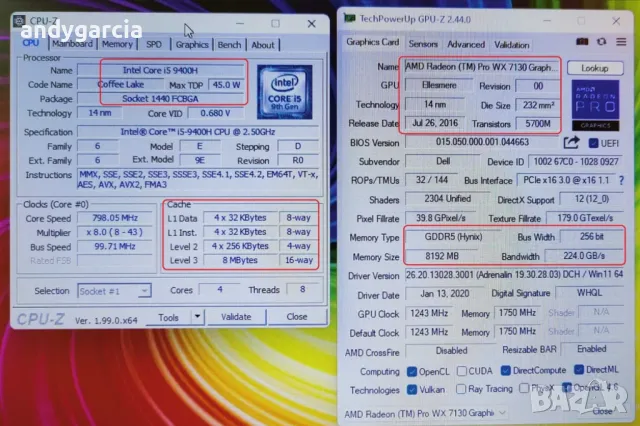Image resolution: width=640 pixels, height=426 pixels.
Task: Click the Bus Speed 99.71 MHz value
Action: pyautogui.click(x=115, y=246)
